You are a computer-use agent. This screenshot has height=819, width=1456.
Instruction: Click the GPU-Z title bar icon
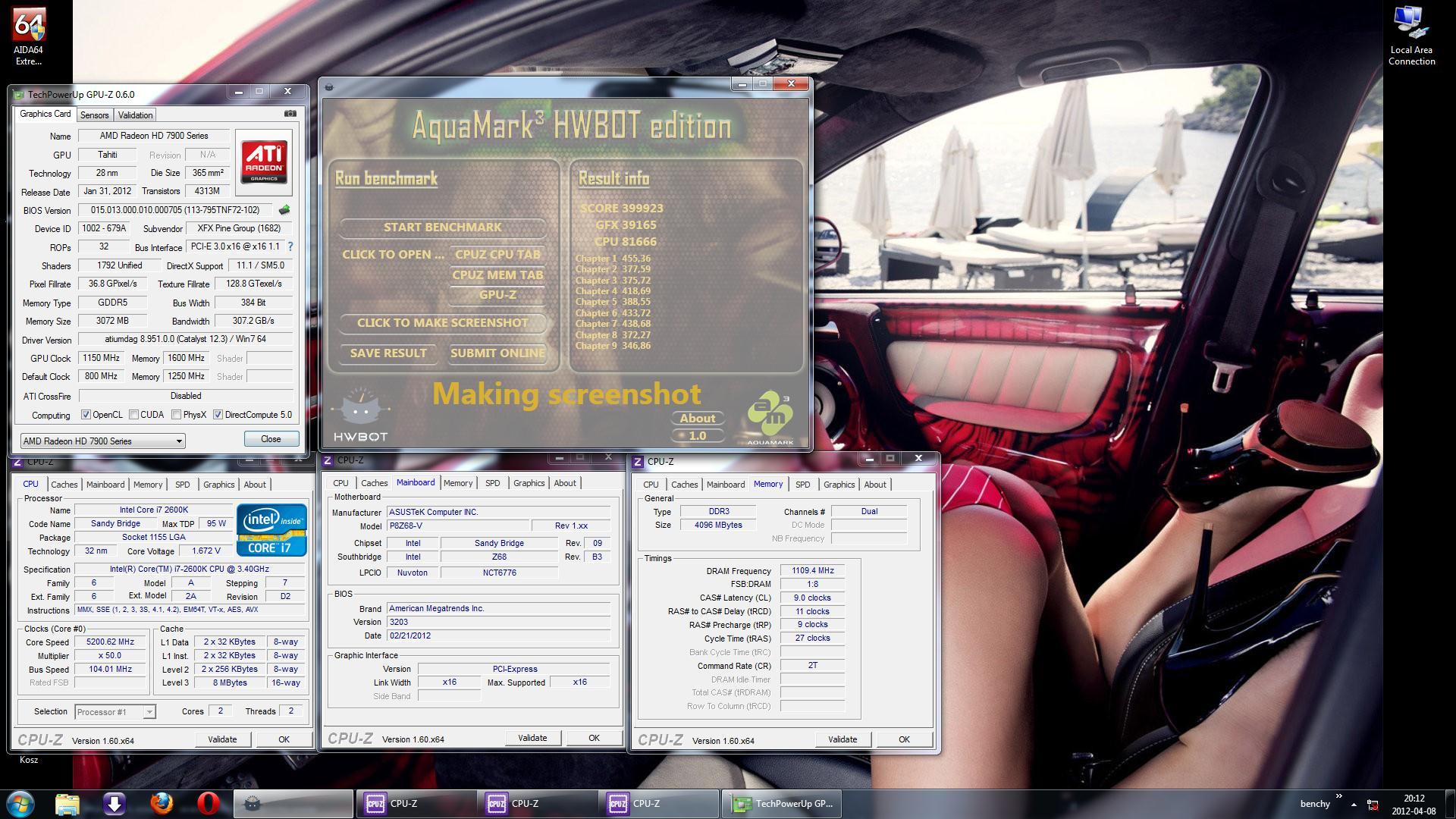19,94
